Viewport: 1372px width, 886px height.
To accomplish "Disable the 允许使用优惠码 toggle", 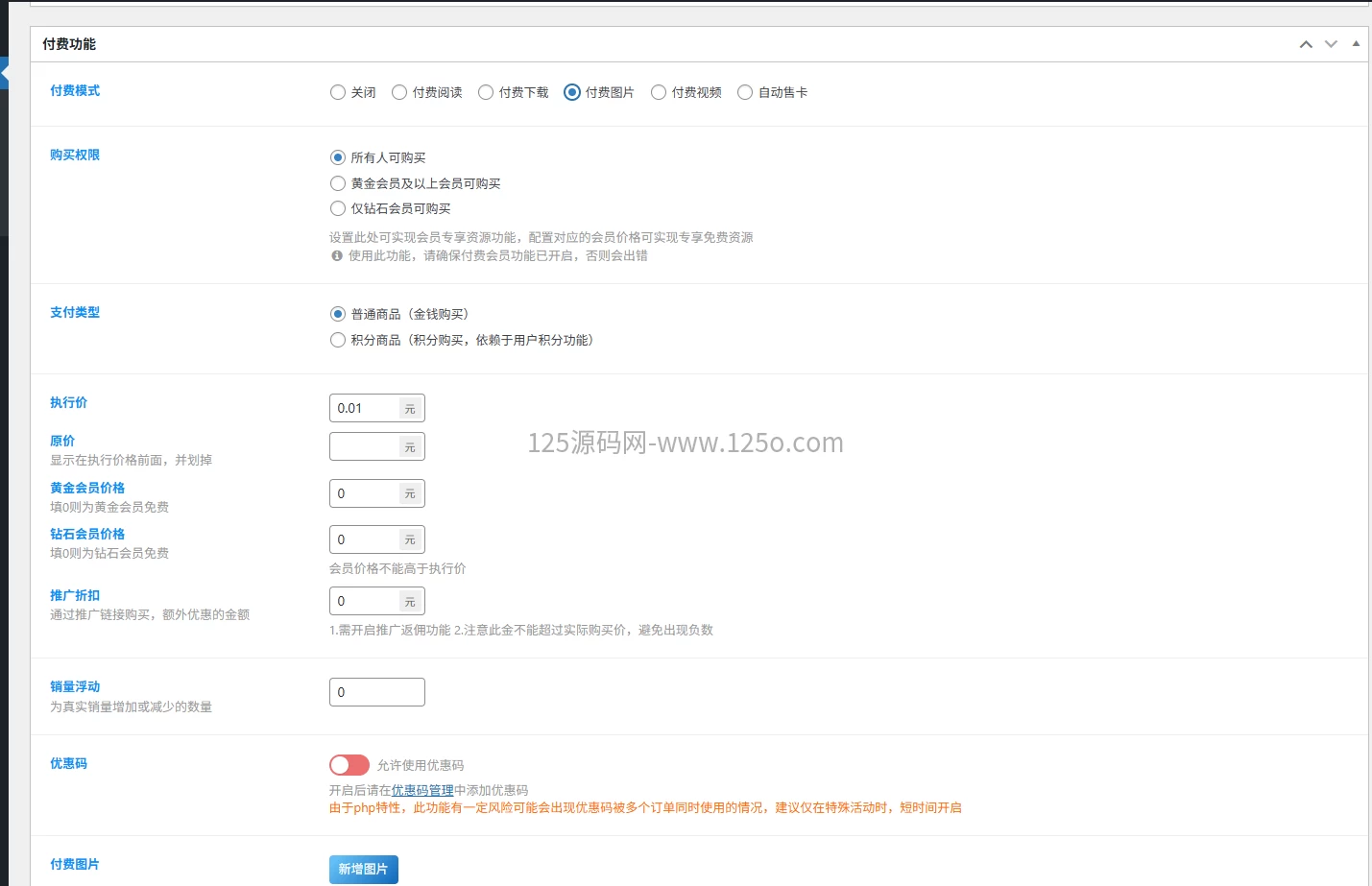I will (x=349, y=764).
